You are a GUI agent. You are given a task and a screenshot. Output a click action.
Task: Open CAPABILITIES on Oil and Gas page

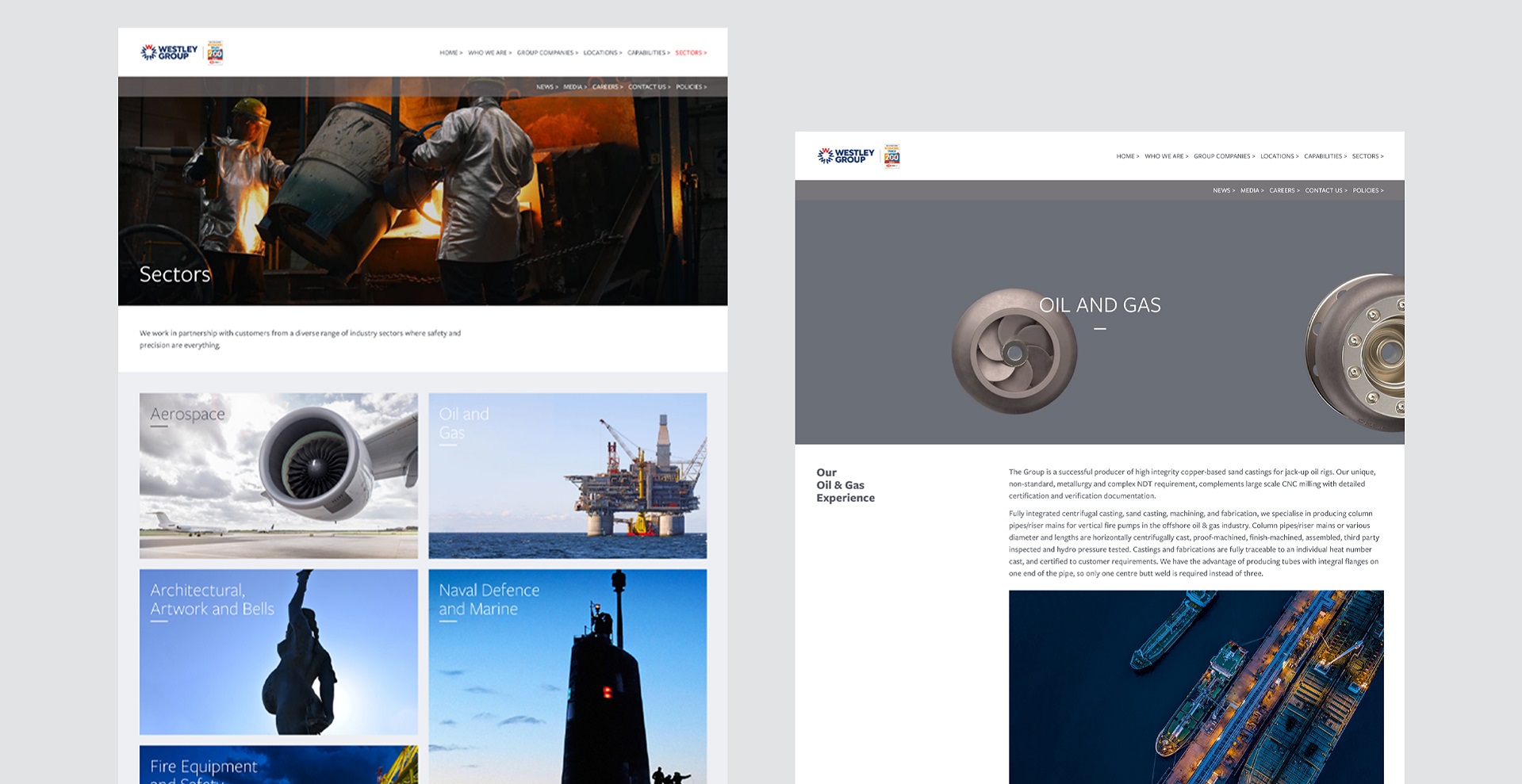point(1325,156)
